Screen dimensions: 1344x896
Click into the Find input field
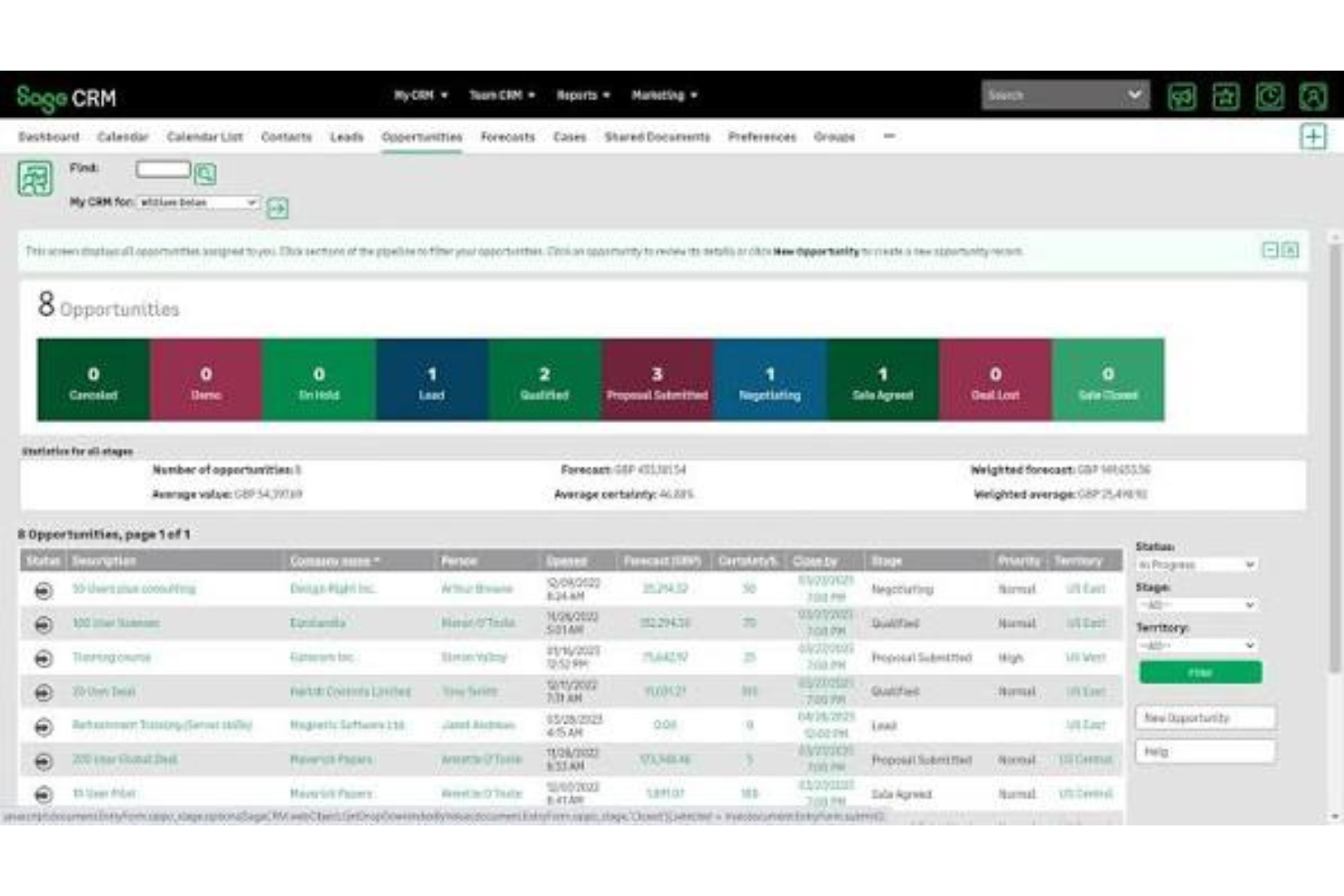point(163,169)
